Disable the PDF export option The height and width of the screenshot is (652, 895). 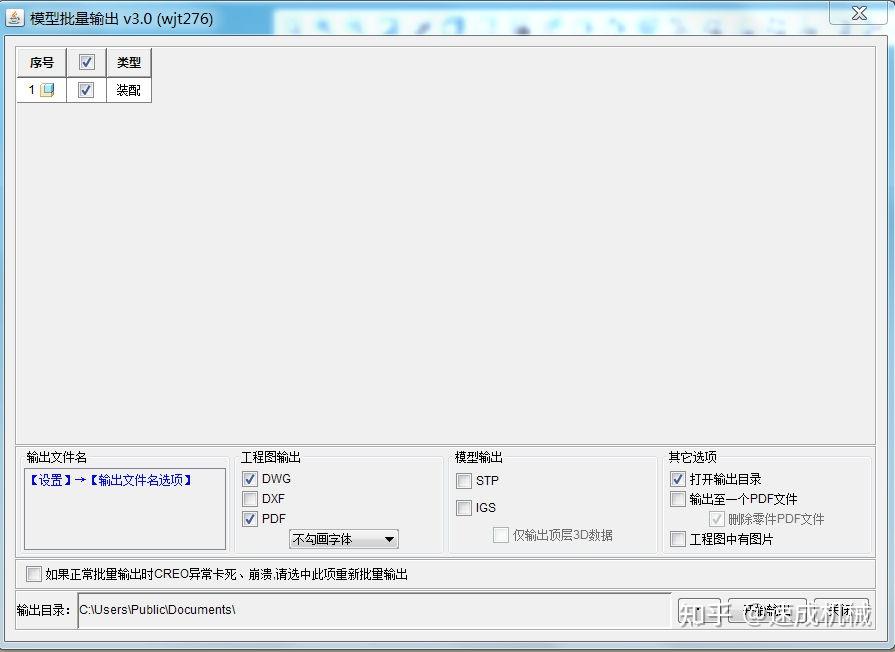click(x=249, y=519)
